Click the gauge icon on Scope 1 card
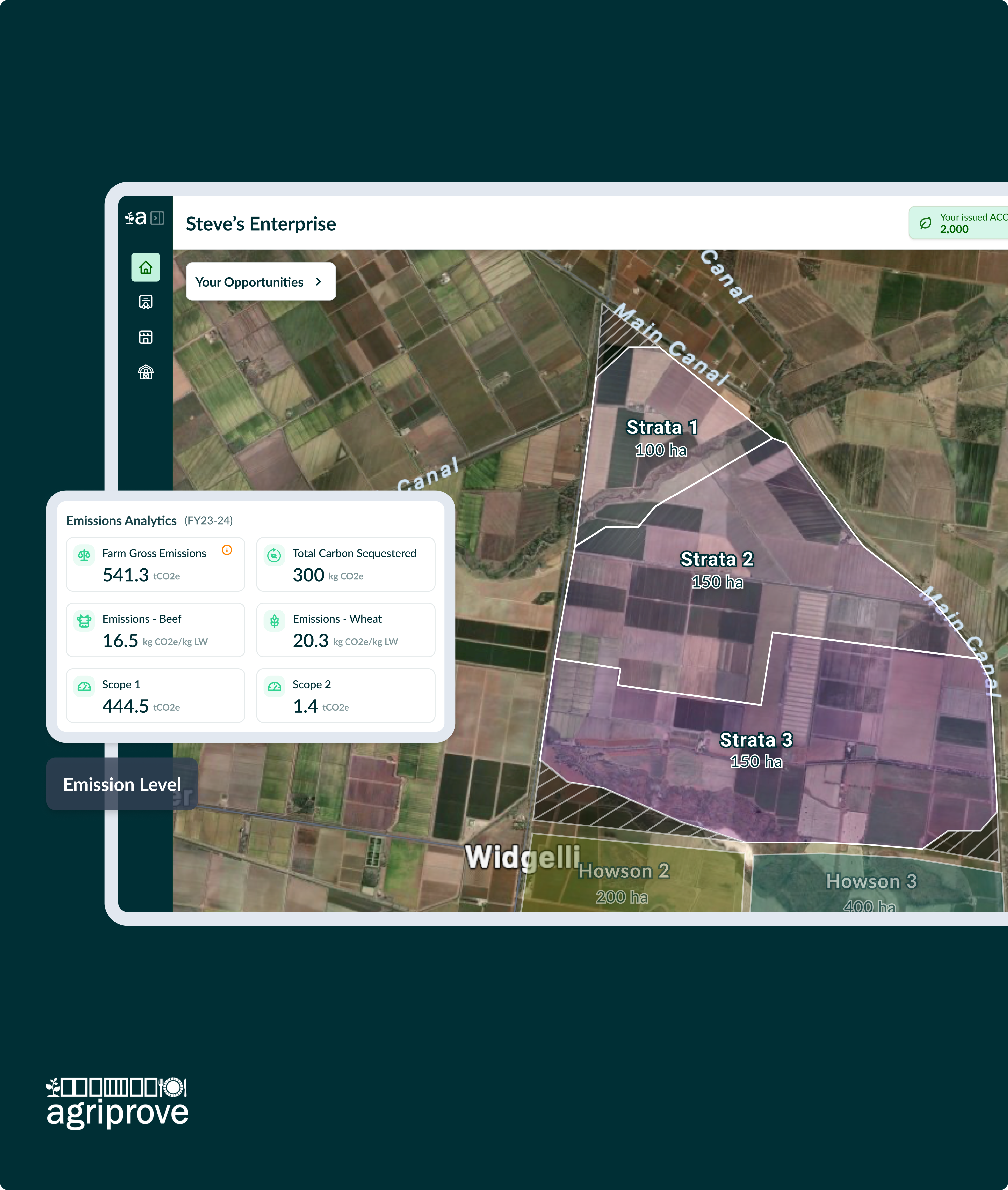Screen dimensions: 1008x1190 85,687
